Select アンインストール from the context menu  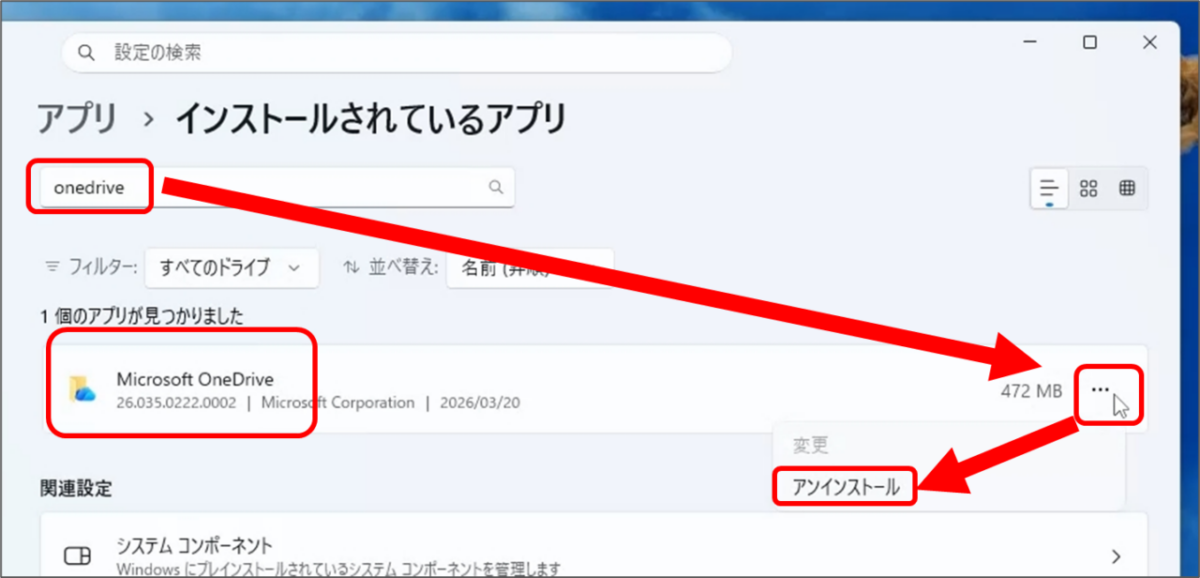coord(845,486)
